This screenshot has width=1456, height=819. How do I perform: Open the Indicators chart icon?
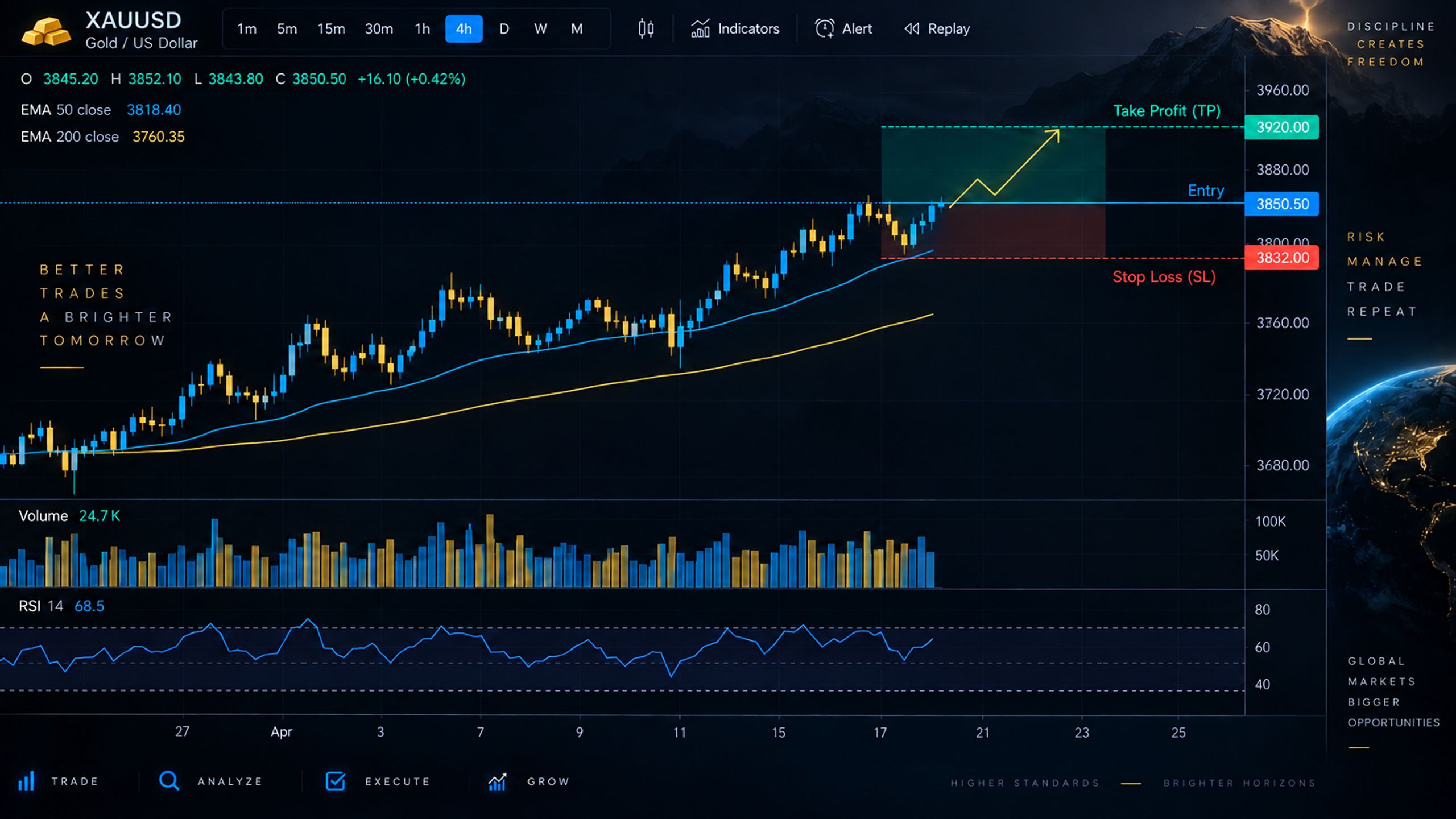tap(700, 29)
